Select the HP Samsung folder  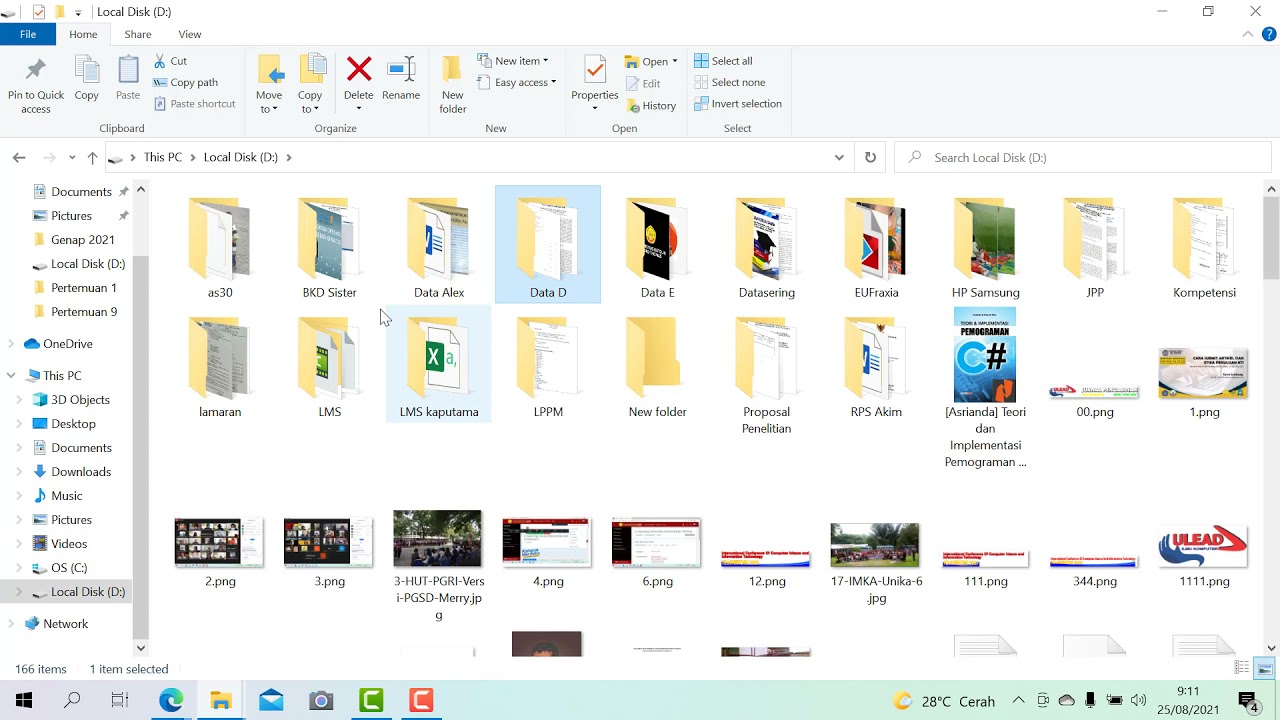(986, 246)
